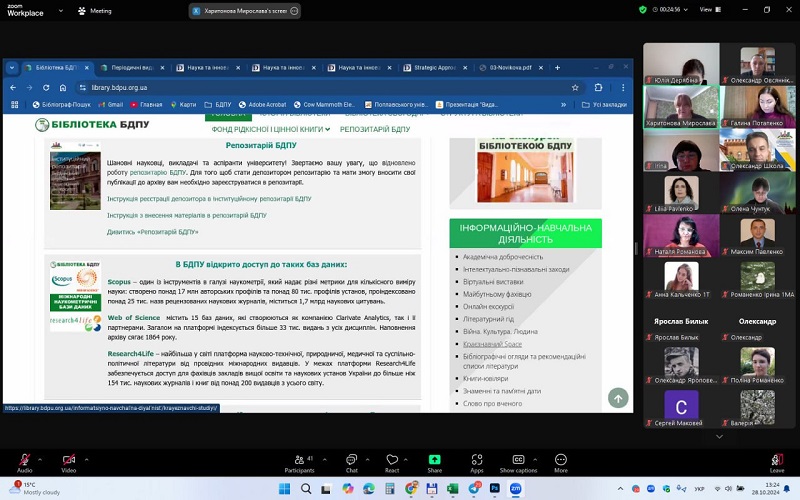Screen dimensions: 800x500
Task: Click the browser home icon
Action: [x=63, y=88]
